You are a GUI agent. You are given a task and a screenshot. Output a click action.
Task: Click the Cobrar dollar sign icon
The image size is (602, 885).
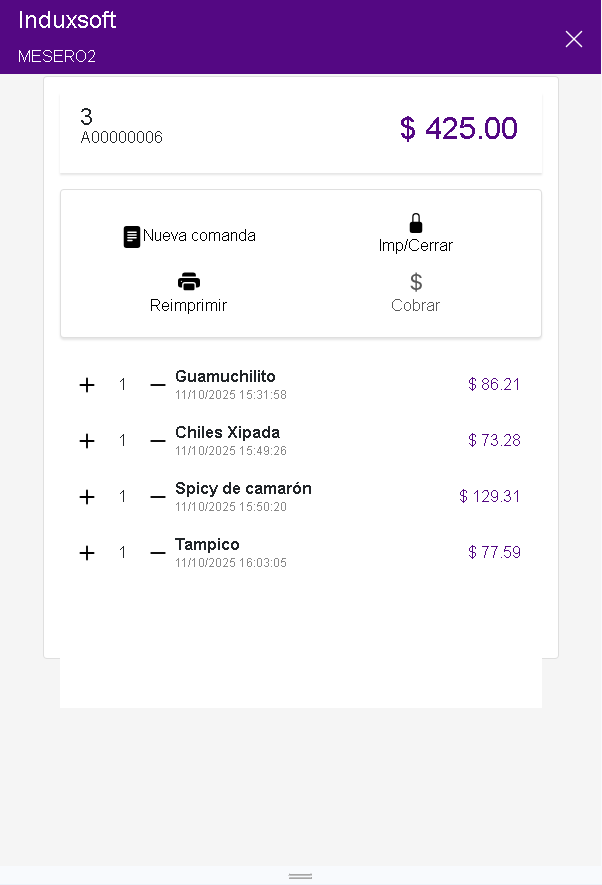[x=416, y=282]
